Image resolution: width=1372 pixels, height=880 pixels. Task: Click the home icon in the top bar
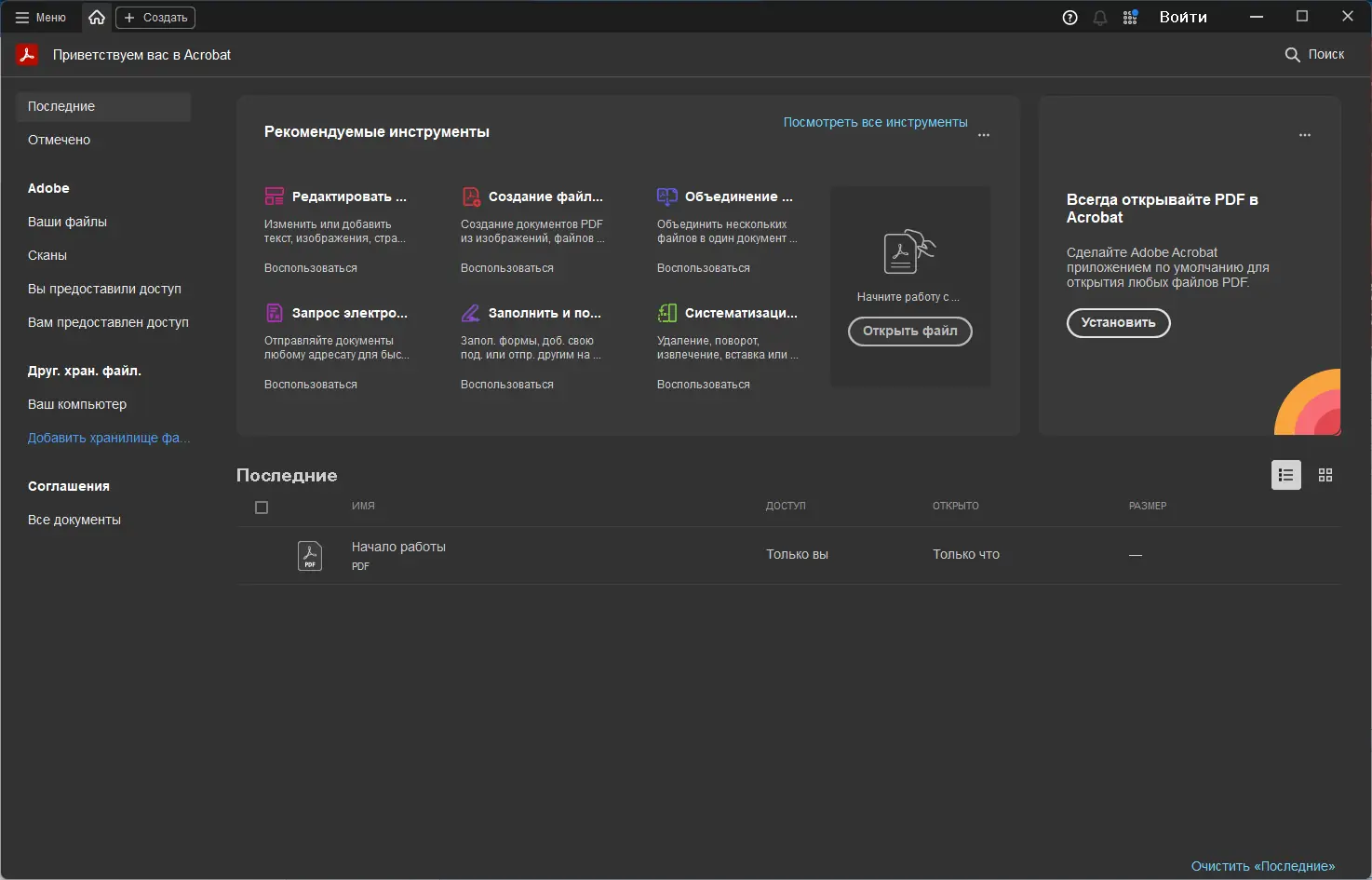tap(96, 17)
